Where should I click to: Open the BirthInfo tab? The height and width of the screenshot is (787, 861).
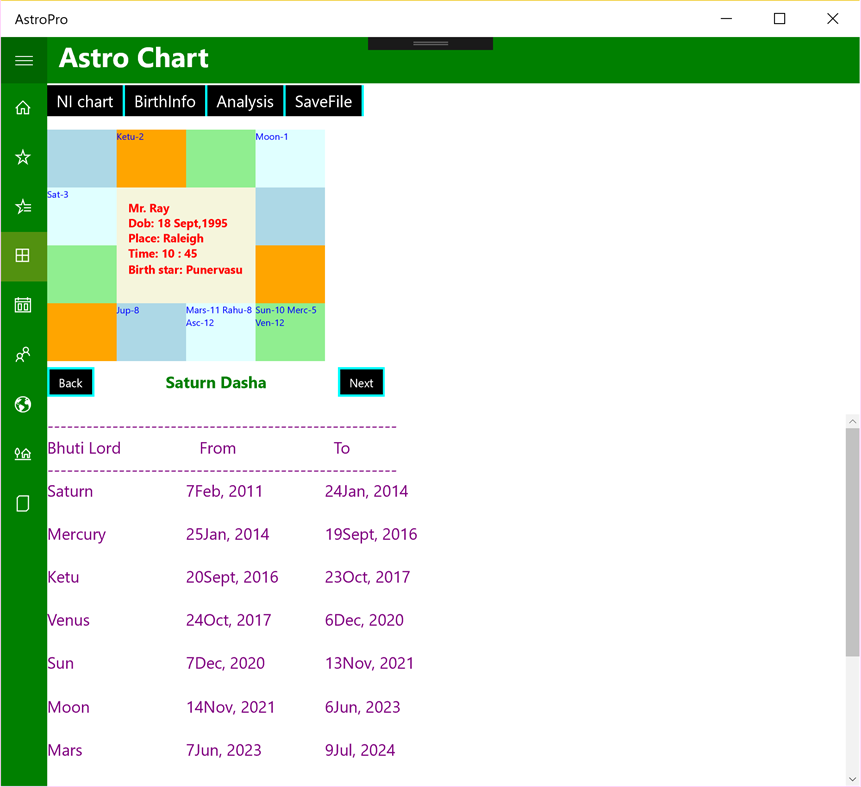(x=165, y=101)
